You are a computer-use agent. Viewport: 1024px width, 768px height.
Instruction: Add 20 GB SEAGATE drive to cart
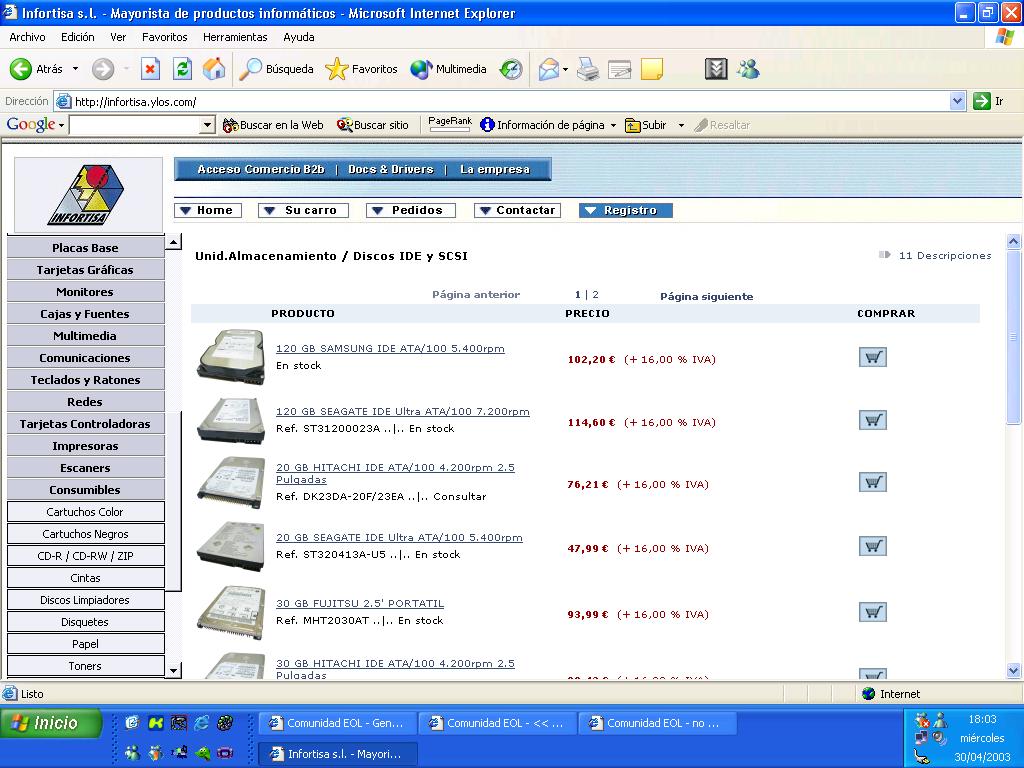[x=872, y=546]
